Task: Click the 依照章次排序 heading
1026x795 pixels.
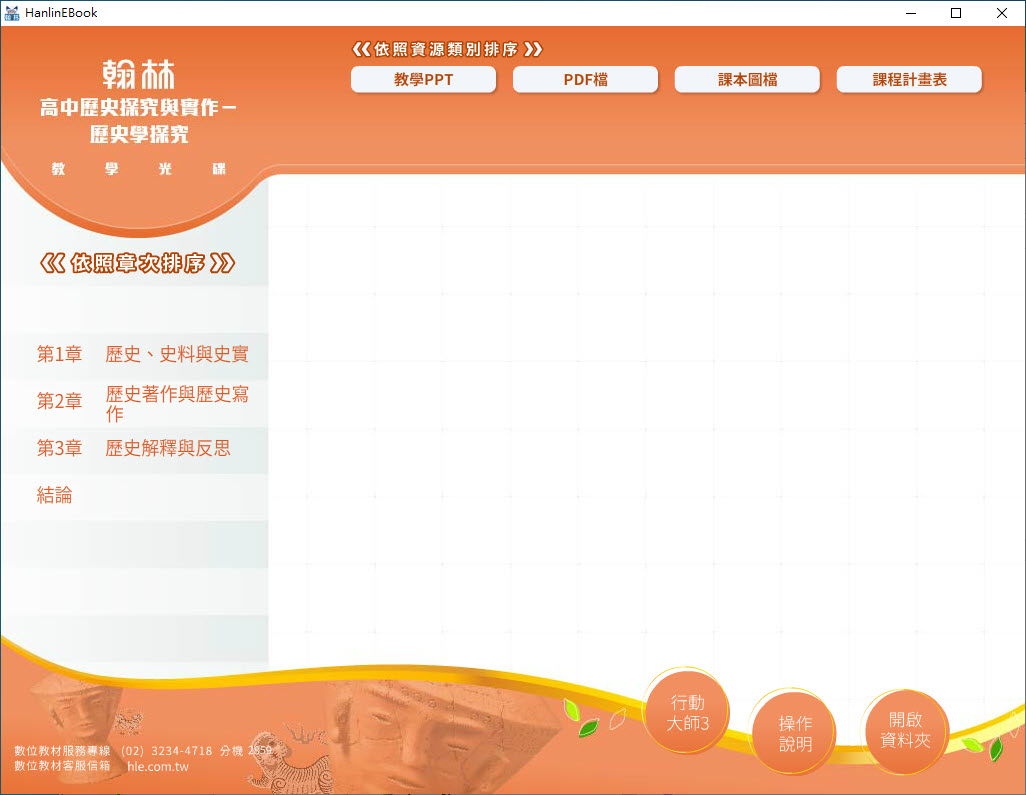Action: click(x=138, y=263)
